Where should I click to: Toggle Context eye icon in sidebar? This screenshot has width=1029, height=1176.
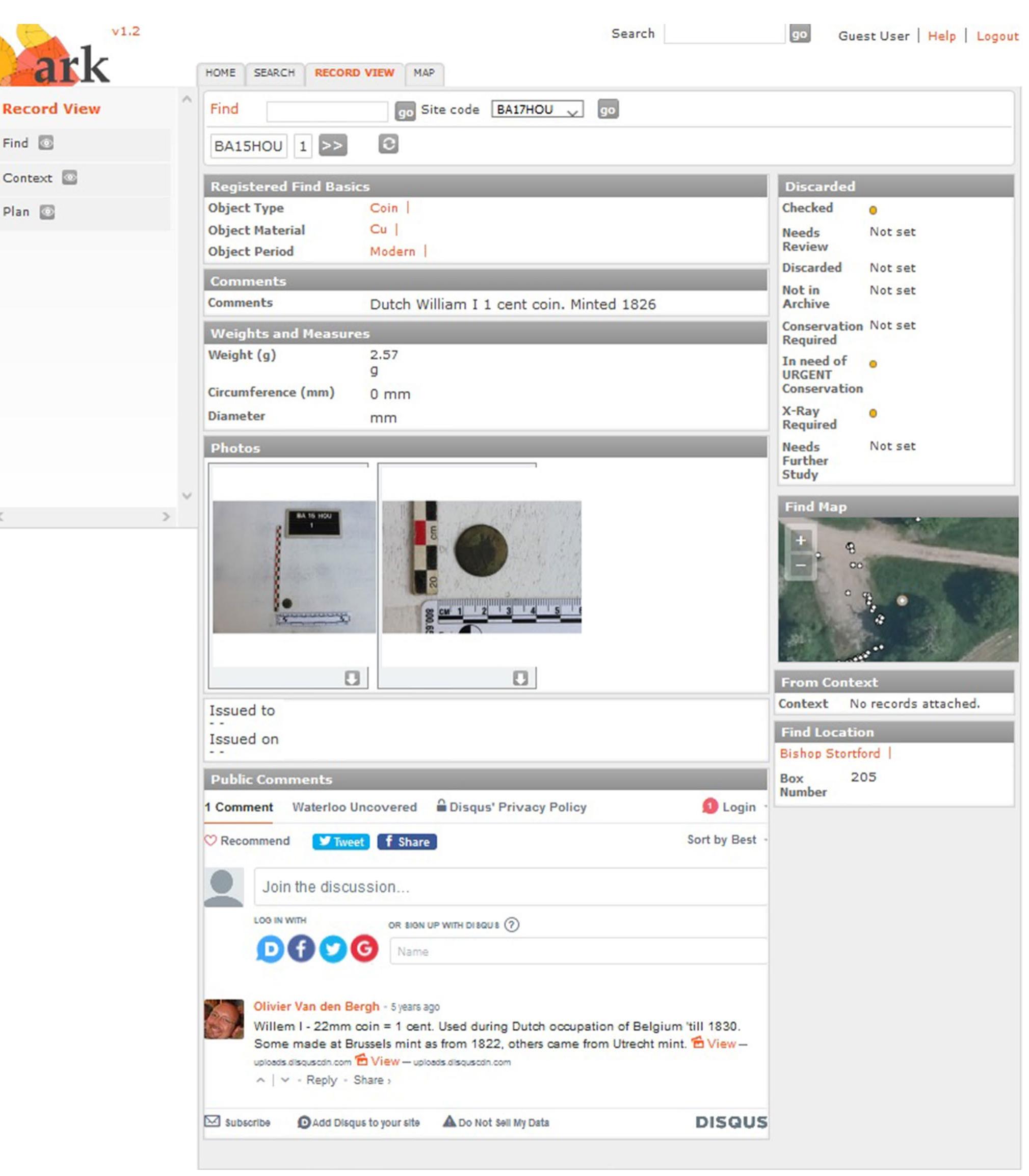tap(69, 177)
